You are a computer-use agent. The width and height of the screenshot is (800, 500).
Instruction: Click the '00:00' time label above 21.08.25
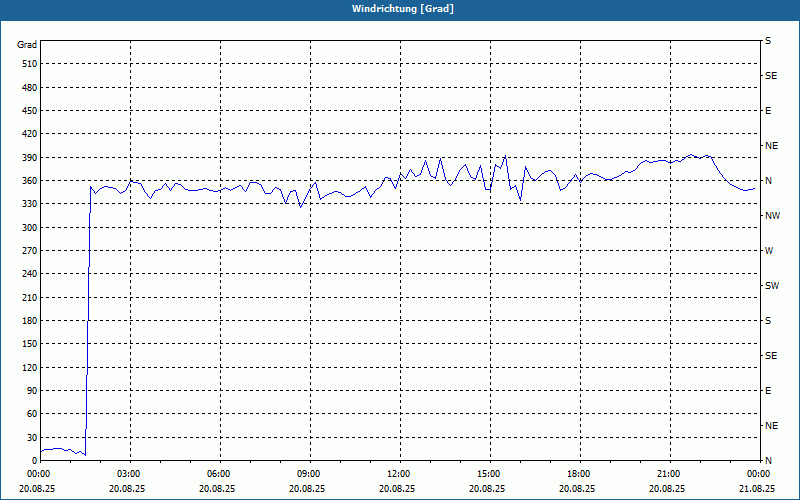757,474
